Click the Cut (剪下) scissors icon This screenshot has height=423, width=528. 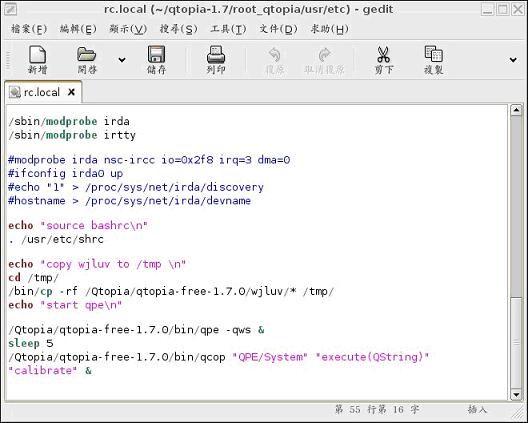(384, 55)
